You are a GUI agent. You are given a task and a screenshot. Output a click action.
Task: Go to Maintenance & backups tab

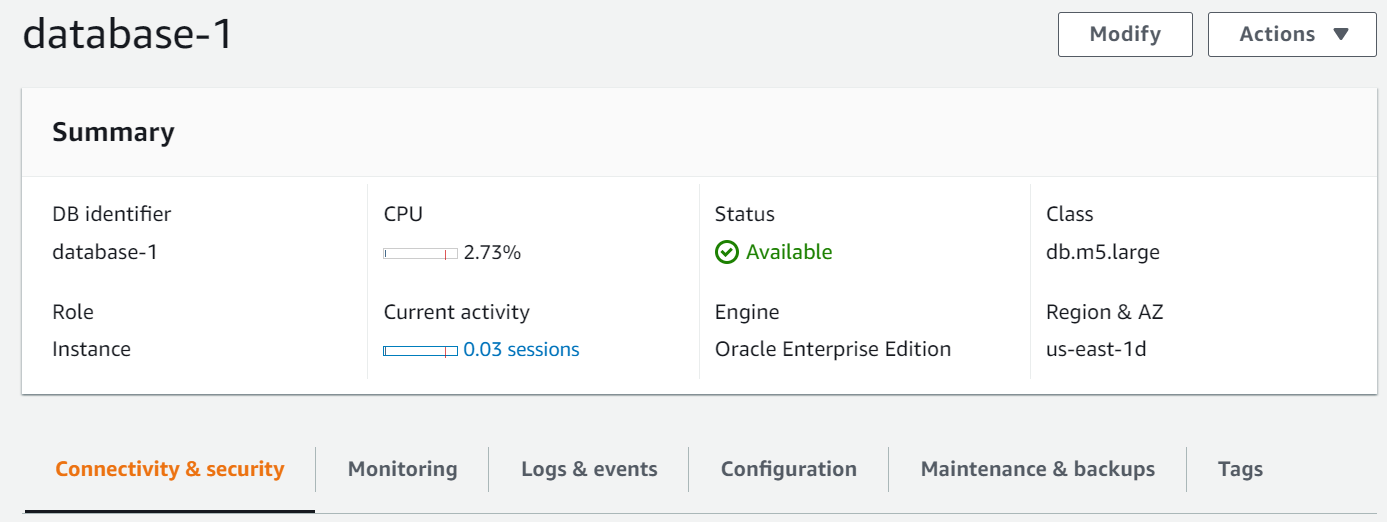coord(1037,469)
